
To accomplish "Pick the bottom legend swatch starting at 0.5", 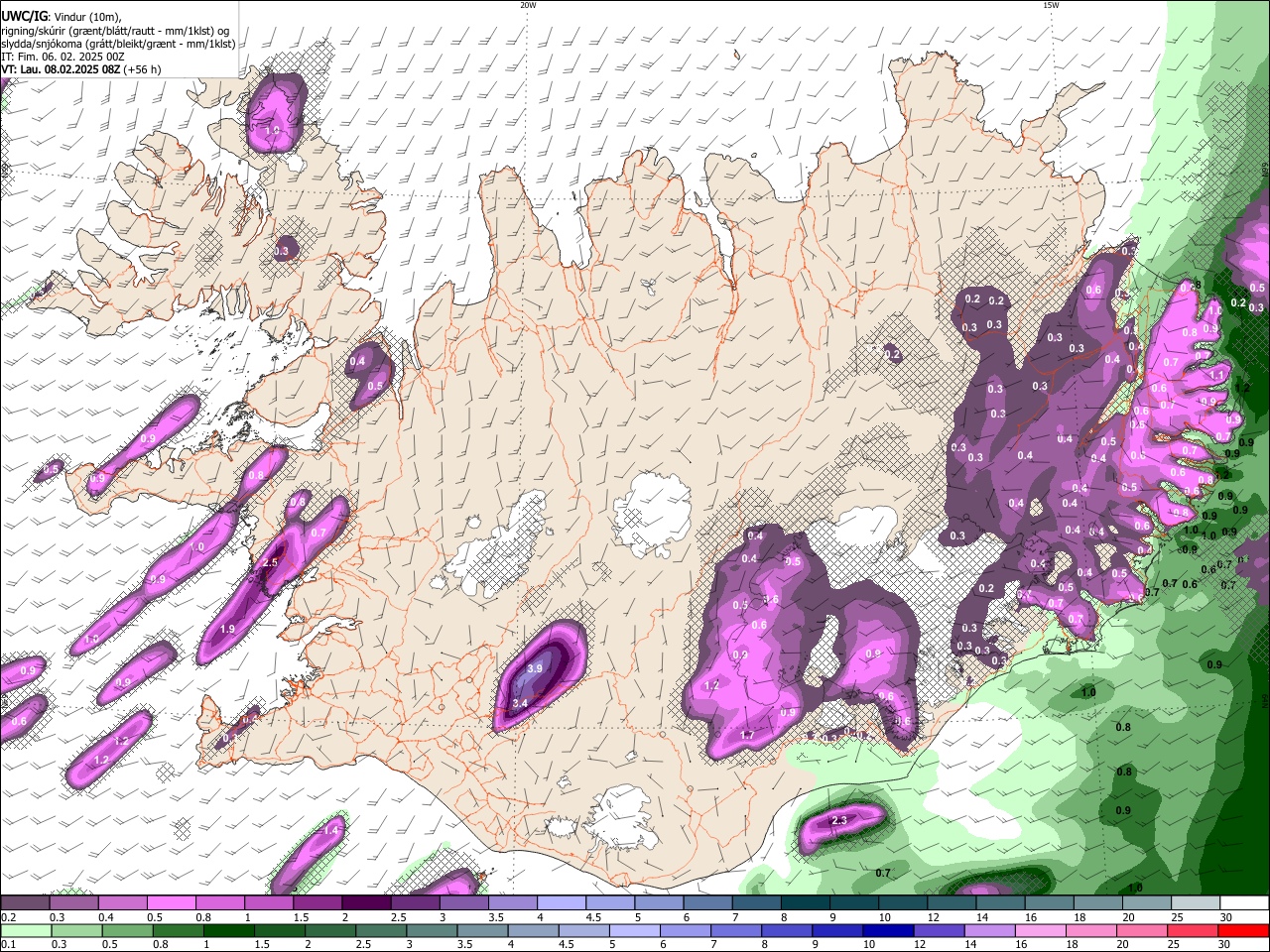I will click(x=129, y=931).
